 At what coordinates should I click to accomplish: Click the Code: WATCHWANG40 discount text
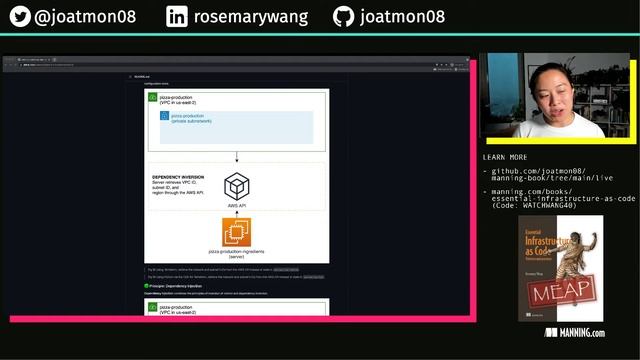534,206
